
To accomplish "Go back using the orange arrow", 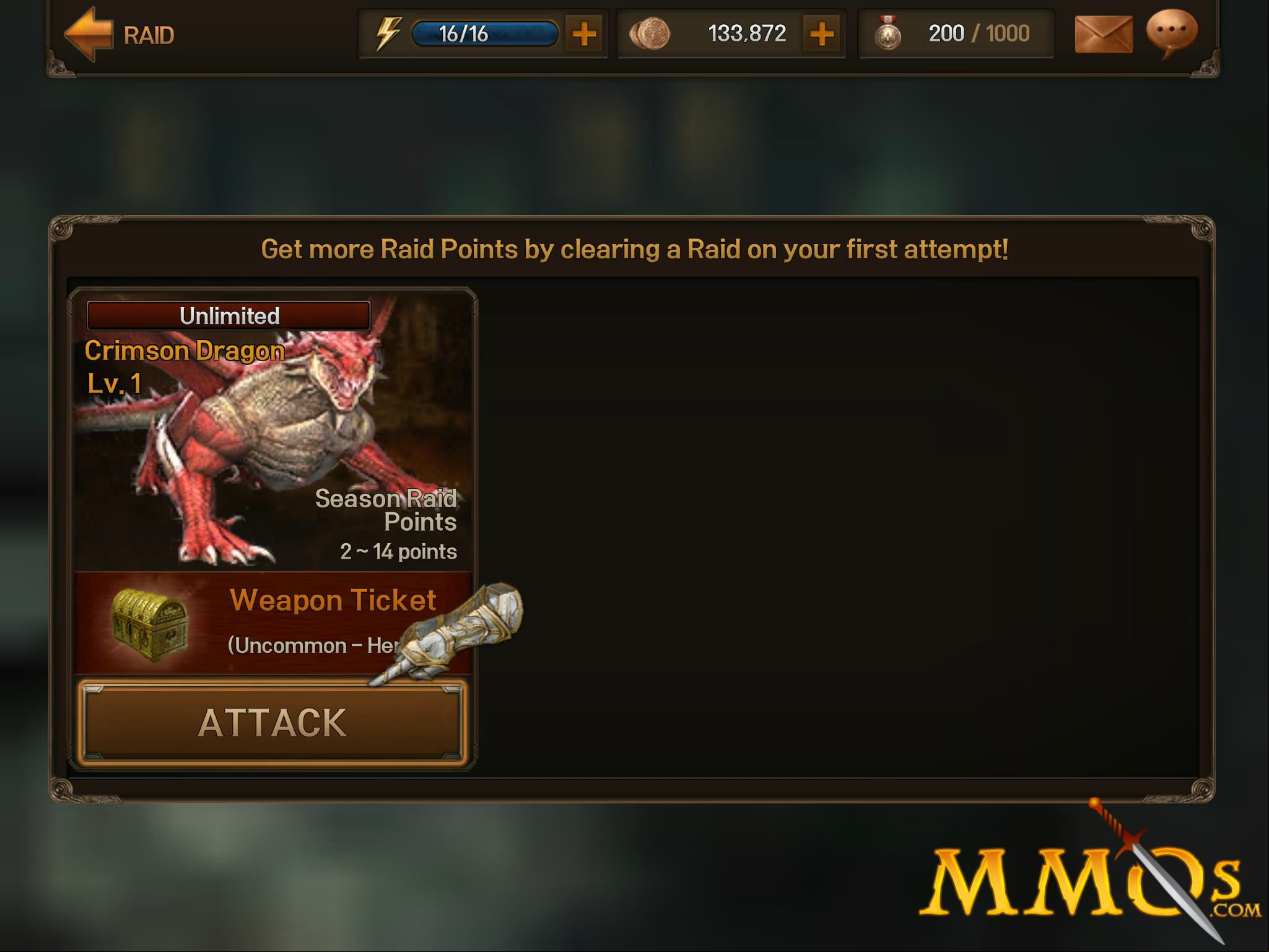I will point(89,34).
